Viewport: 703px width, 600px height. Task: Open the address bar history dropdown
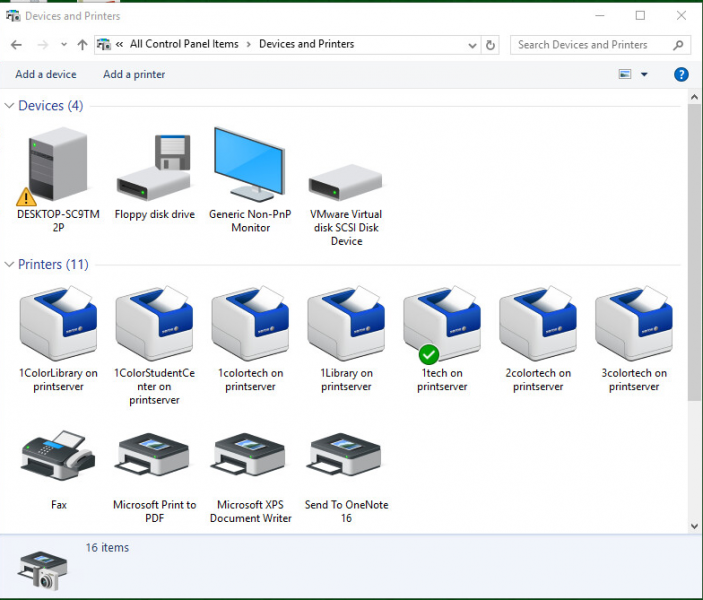tap(472, 45)
